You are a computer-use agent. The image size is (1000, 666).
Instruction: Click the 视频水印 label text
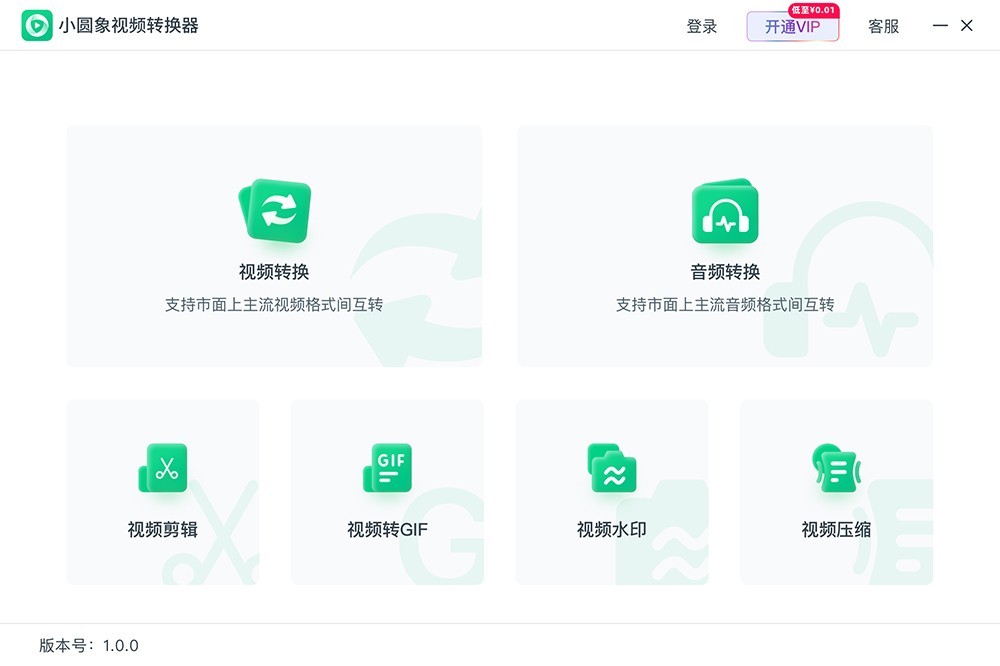(x=612, y=530)
